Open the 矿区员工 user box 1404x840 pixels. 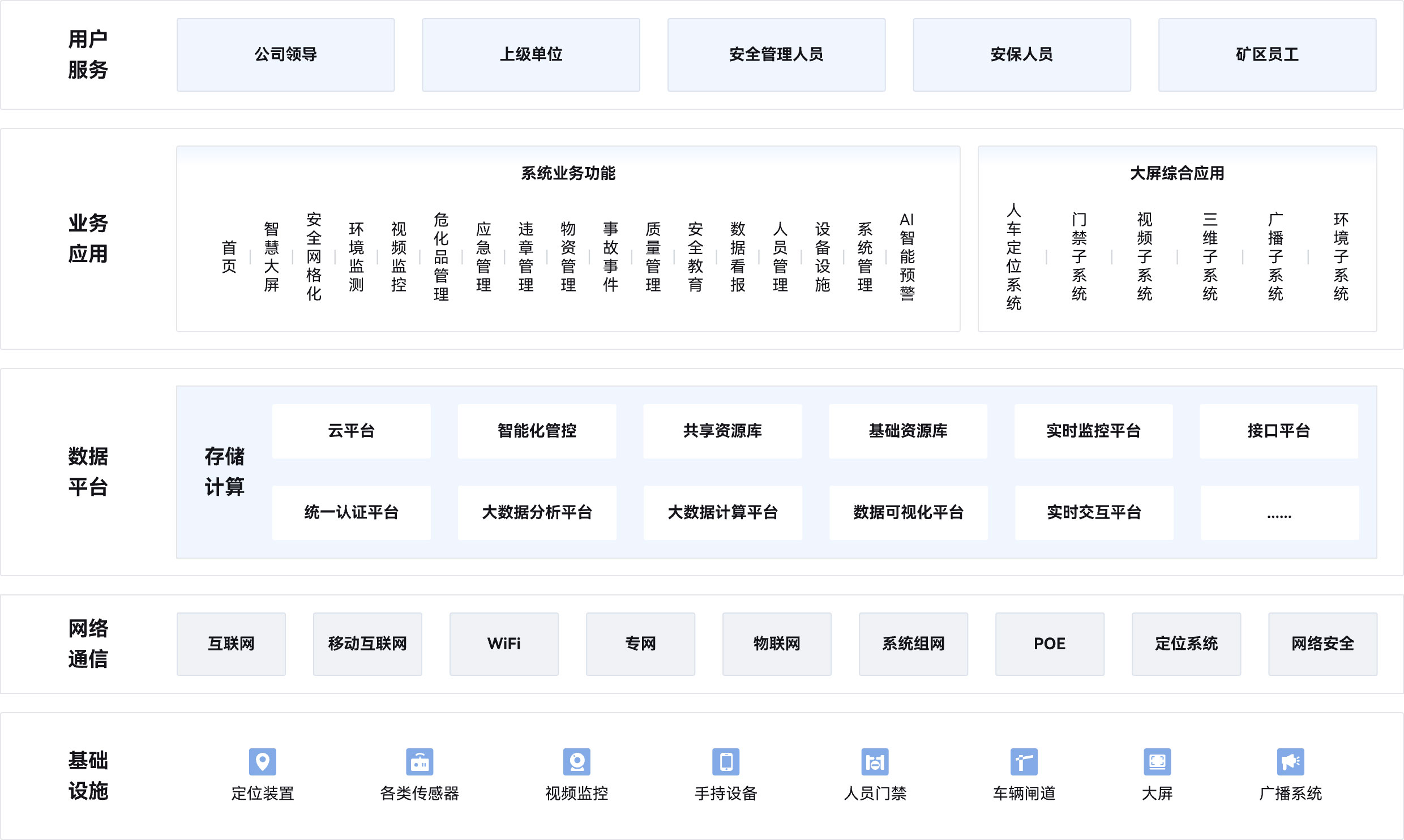1267,55
